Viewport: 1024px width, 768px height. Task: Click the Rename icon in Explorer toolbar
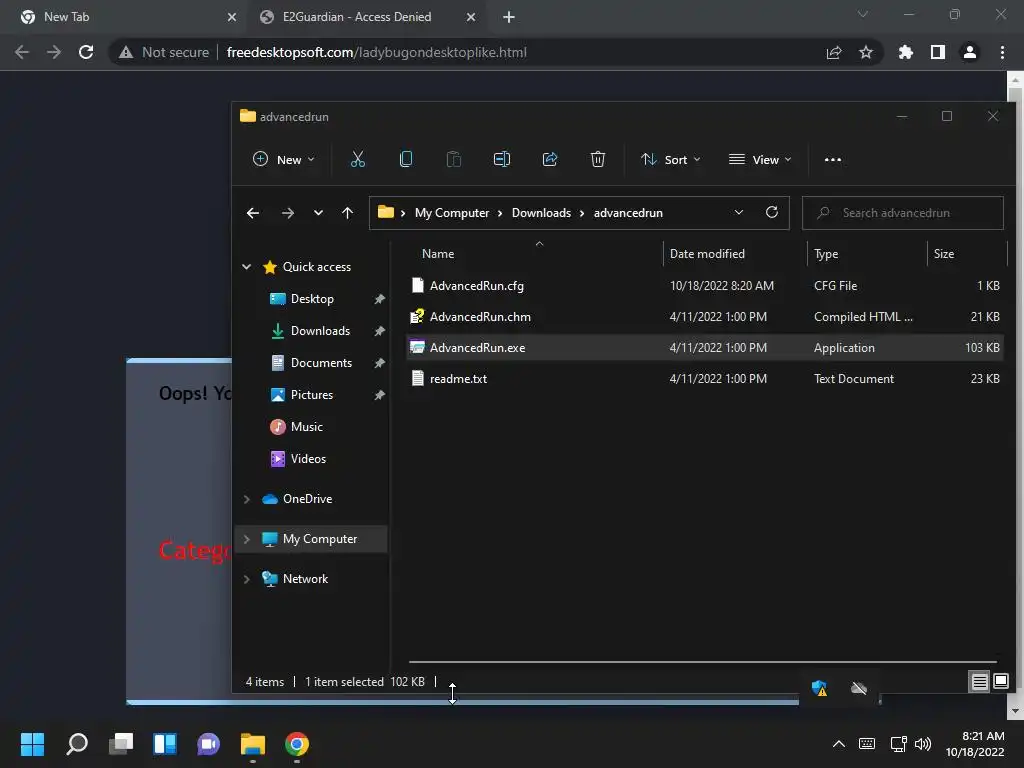tap(502, 159)
